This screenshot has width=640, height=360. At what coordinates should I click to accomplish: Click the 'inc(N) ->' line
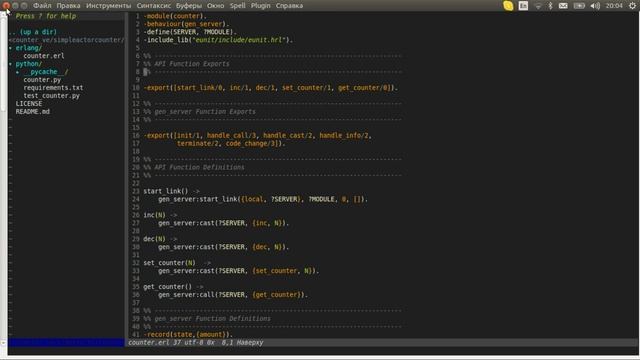[x=160, y=215]
